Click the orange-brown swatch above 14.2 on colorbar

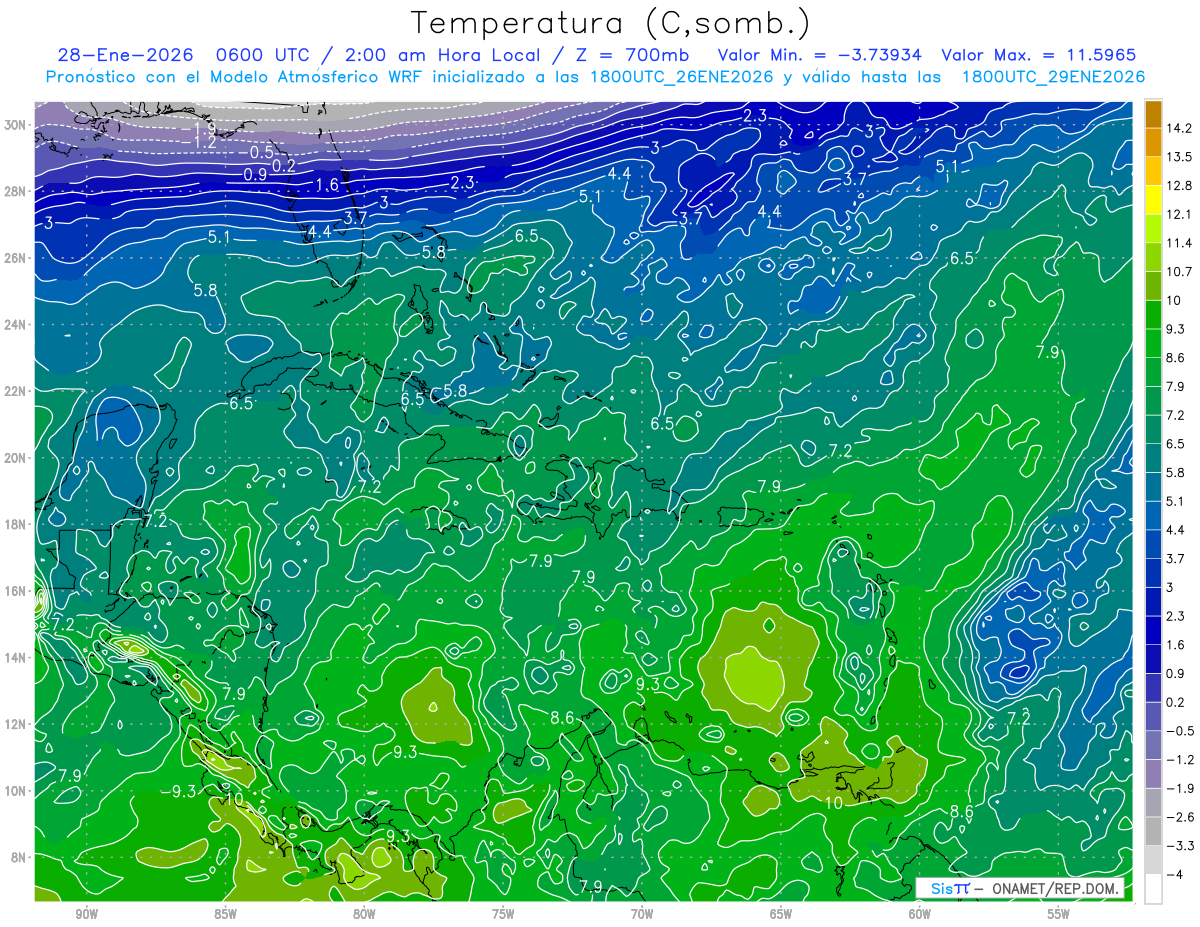[x=1153, y=114]
